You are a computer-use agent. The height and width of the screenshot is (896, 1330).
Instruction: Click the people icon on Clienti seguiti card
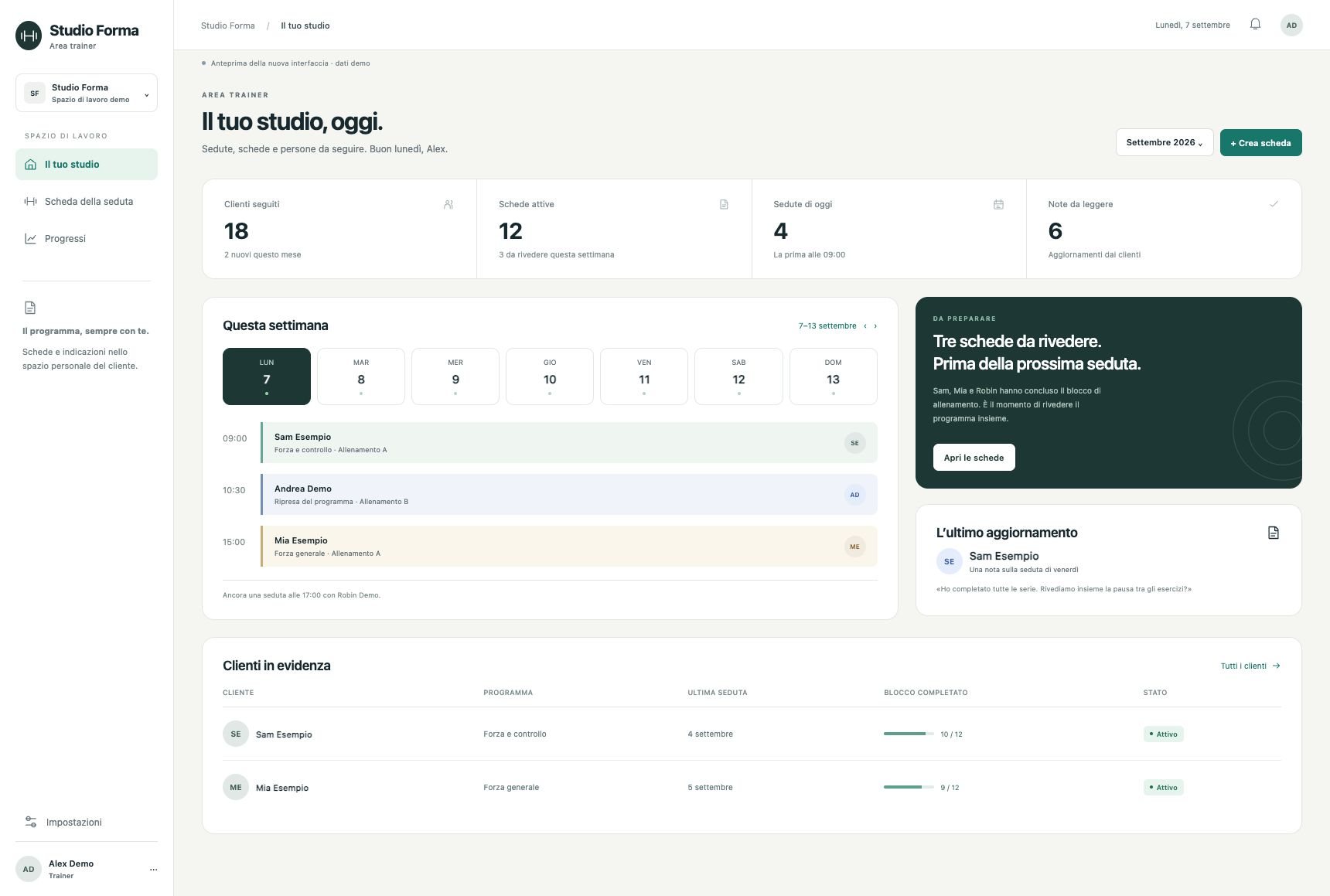(x=448, y=205)
